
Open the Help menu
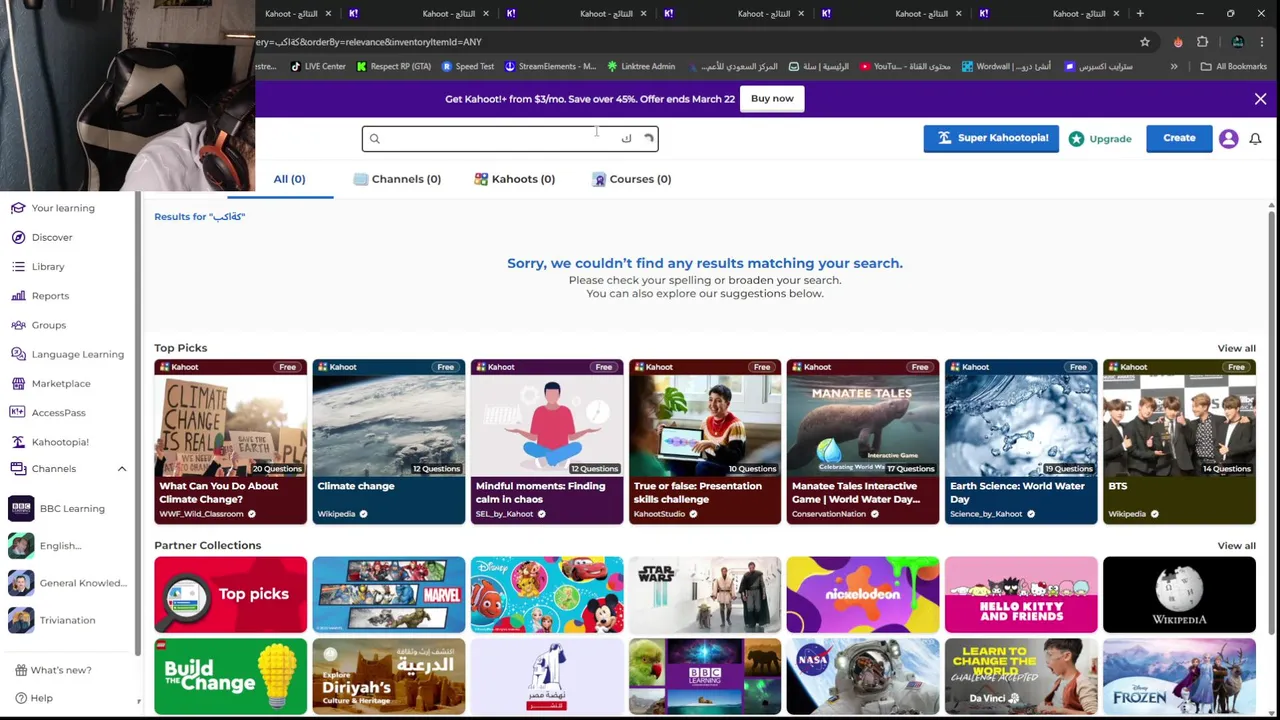pyautogui.click(x=33, y=698)
